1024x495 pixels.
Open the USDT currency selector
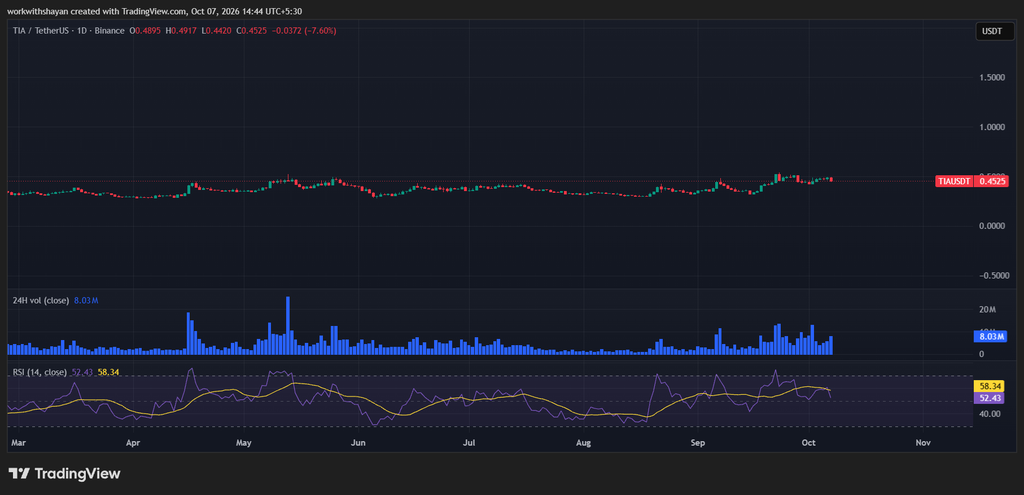point(995,31)
